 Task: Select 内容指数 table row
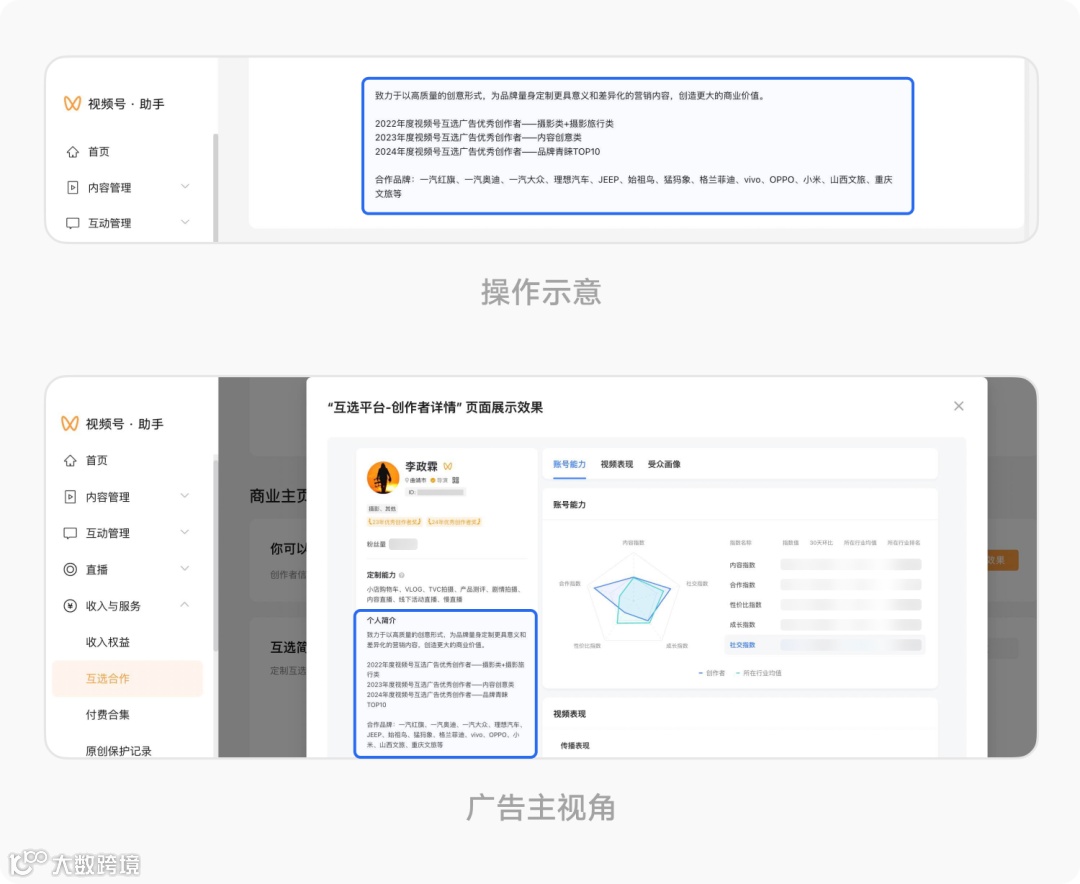[x=824, y=565]
